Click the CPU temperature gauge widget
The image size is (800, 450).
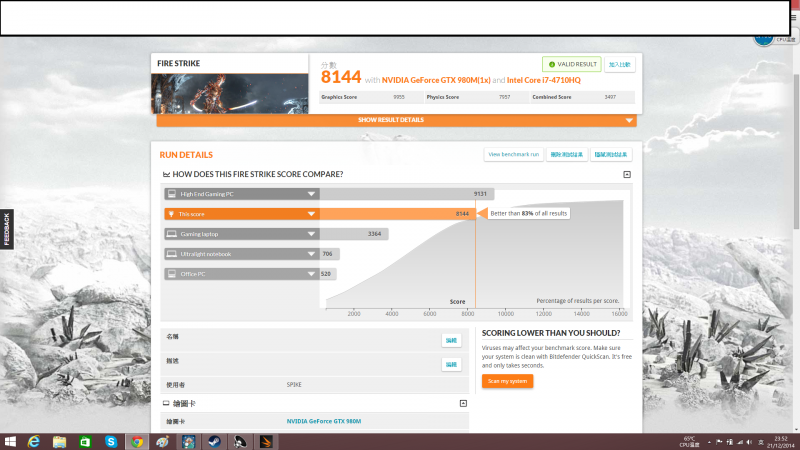[764, 40]
